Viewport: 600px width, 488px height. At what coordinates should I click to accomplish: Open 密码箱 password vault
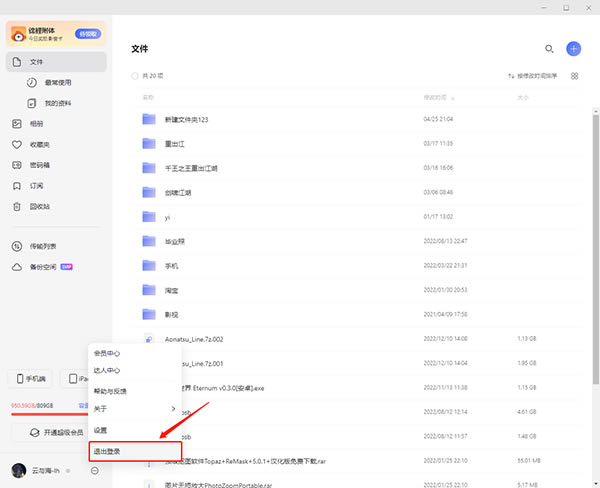38,165
